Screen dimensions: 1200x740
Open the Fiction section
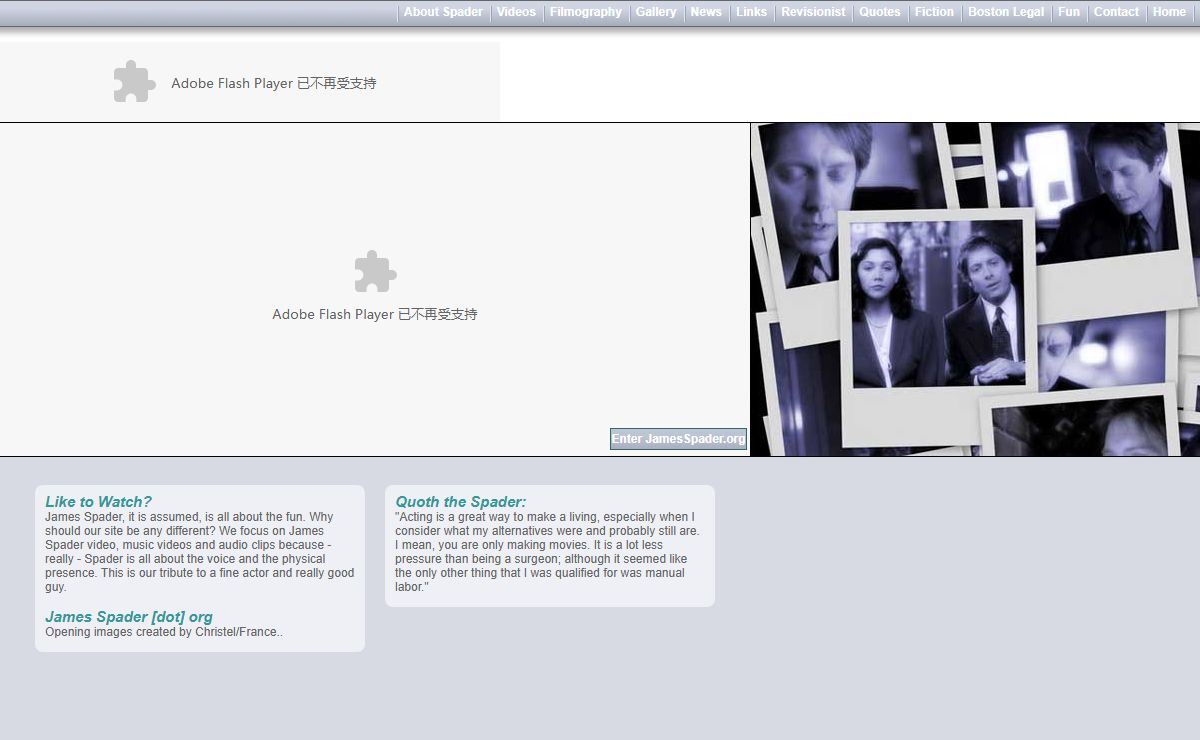[934, 12]
